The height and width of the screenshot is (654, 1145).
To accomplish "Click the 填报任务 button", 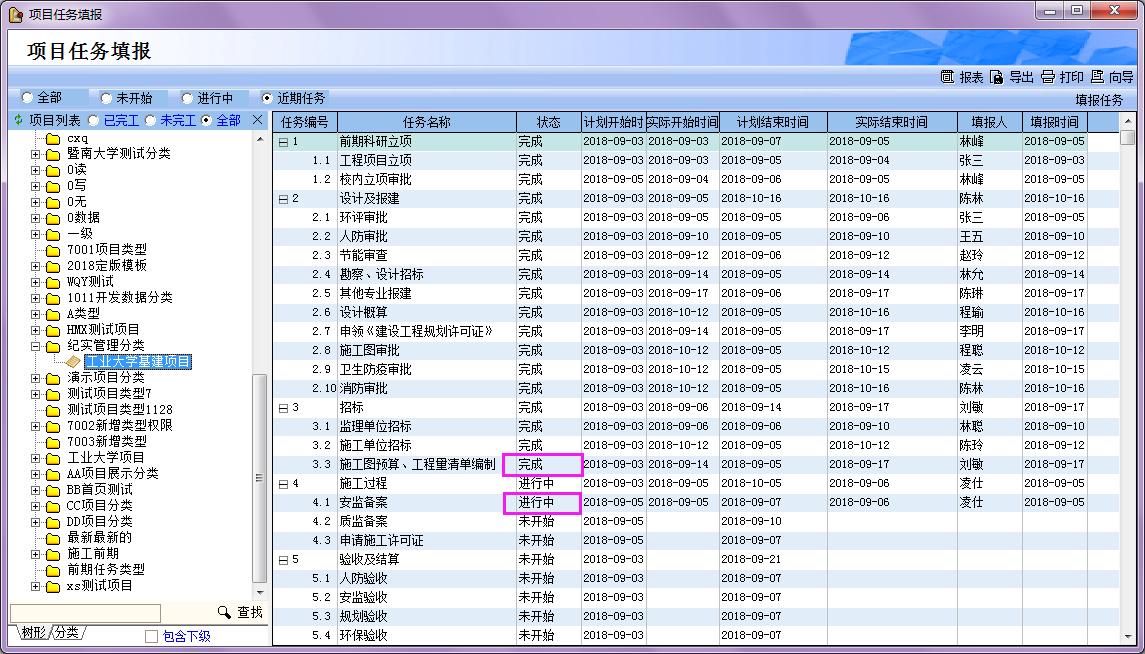I will point(1099,100).
